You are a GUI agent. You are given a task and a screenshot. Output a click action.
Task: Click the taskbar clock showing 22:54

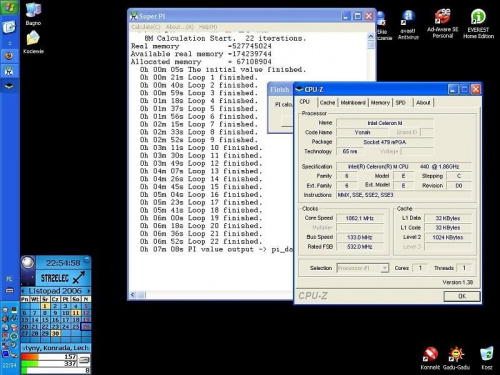[x=9, y=365]
